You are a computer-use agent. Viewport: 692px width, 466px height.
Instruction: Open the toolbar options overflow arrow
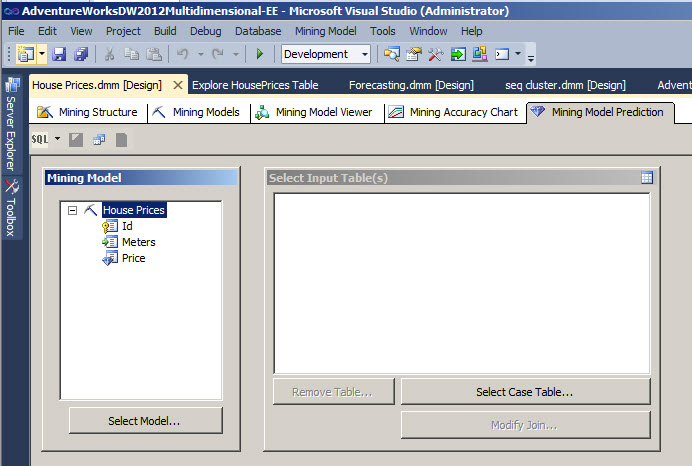coord(531,57)
